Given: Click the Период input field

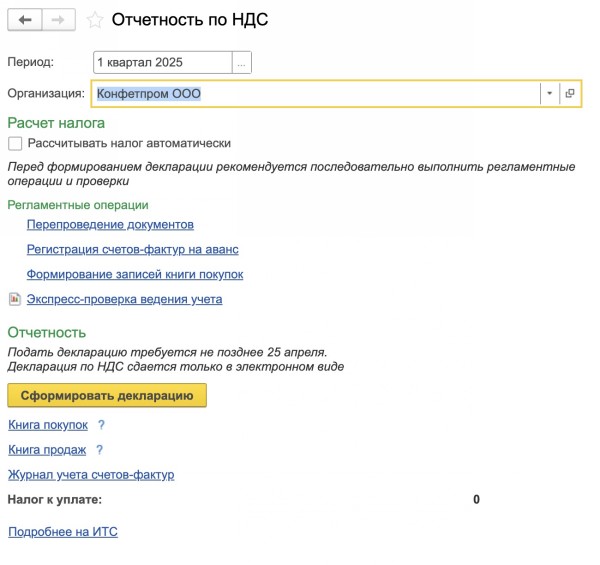Looking at the screenshot, I should click(x=162, y=63).
